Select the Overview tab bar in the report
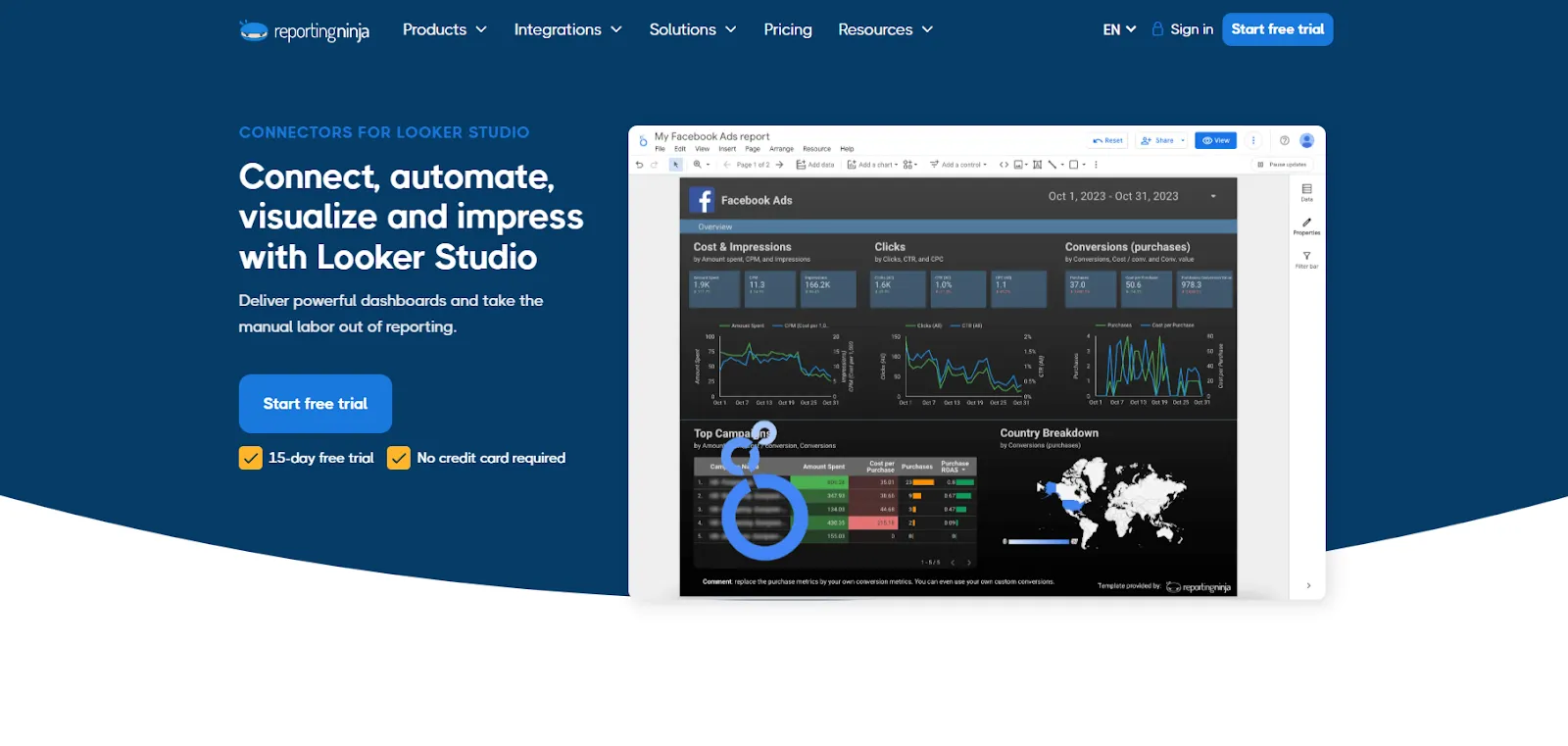Image resolution: width=1568 pixels, height=746 pixels. click(958, 226)
